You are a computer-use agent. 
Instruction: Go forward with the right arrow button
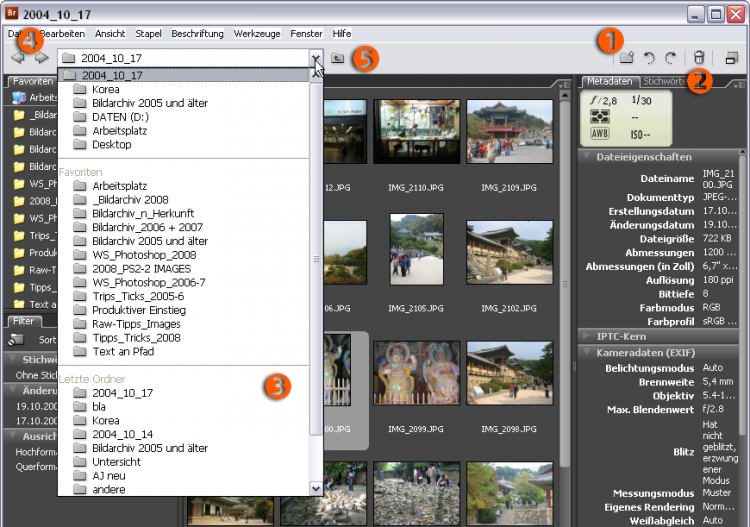coord(41,58)
